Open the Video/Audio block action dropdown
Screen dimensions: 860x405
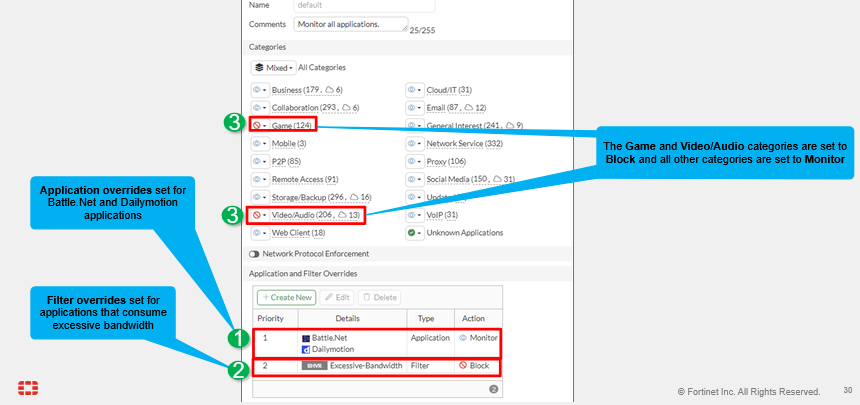pos(260,215)
